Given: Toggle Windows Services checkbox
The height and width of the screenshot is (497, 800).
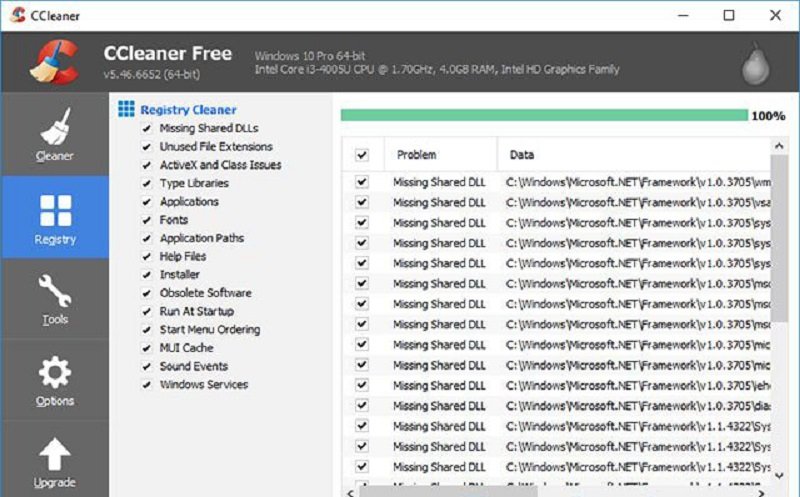Looking at the screenshot, I should tap(147, 385).
